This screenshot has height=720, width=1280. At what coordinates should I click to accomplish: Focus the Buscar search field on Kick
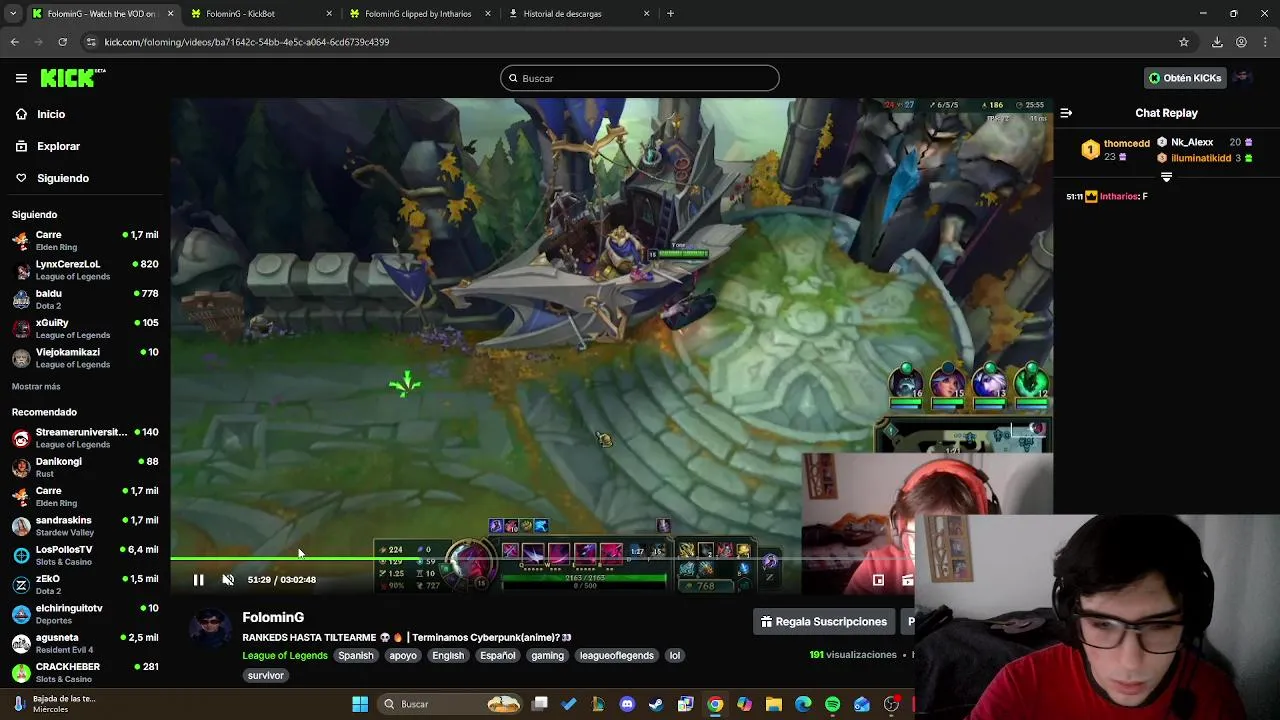point(639,78)
